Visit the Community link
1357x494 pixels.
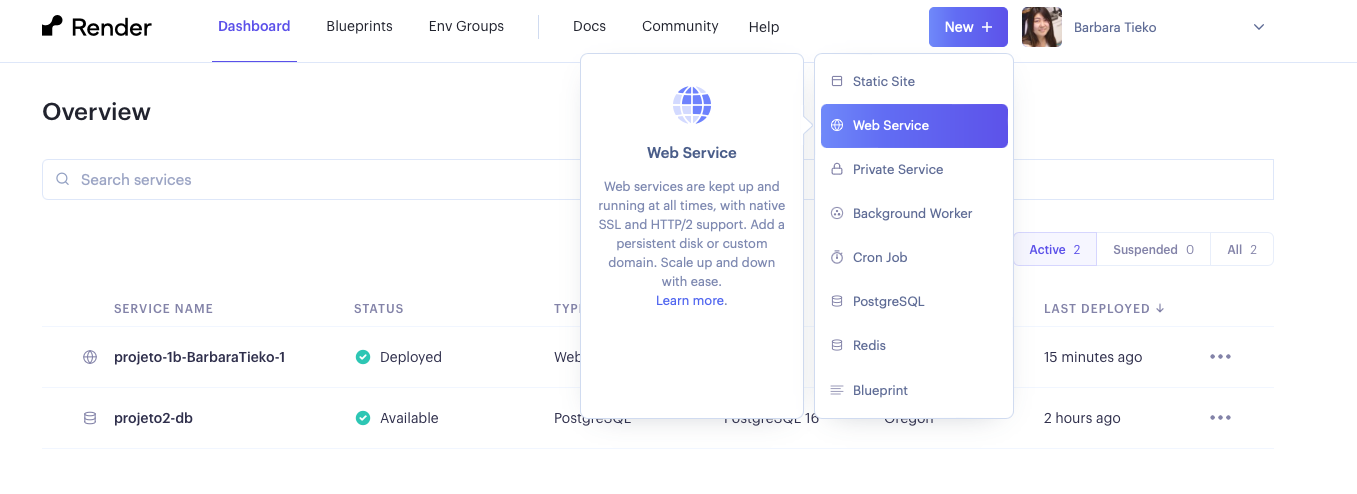[x=680, y=26]
